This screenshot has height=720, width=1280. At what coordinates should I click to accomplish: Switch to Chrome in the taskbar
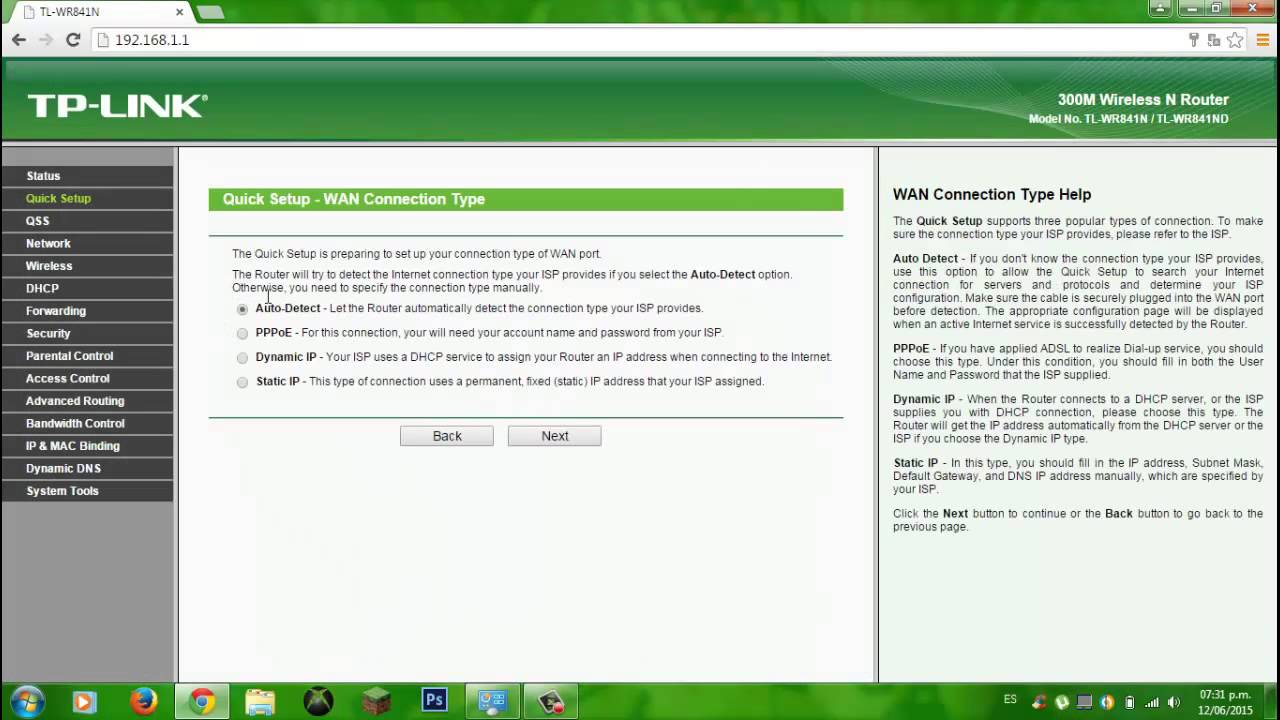tap(202, 702)
